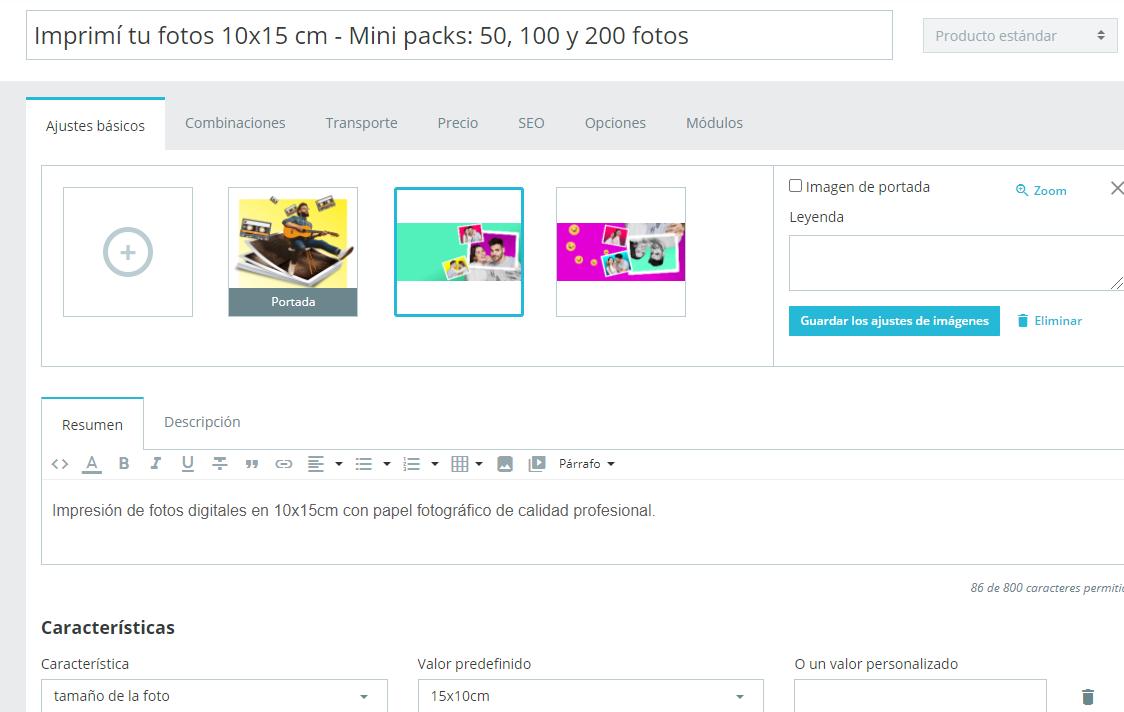
Task: Insert an image into the summary
Action: pyautogui.click(x=505, y=464)
